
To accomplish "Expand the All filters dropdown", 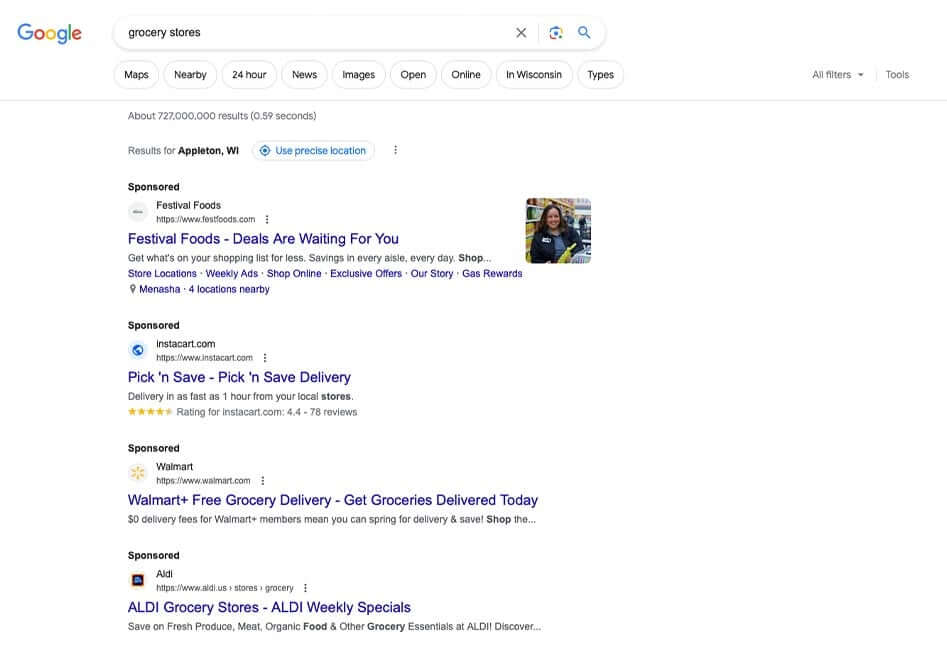I will click(x=837, y=75).
